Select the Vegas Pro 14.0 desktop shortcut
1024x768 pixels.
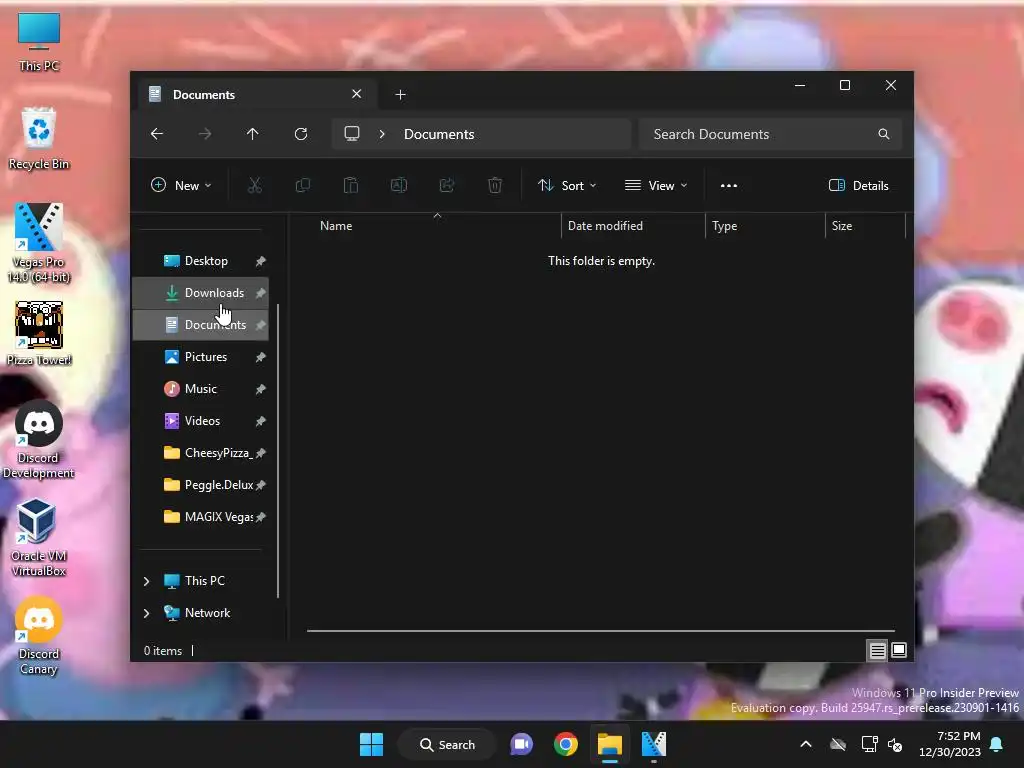pos(39,243)
